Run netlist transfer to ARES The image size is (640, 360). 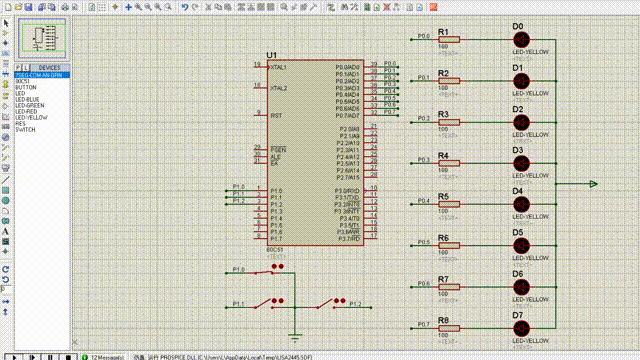point(433,7)
